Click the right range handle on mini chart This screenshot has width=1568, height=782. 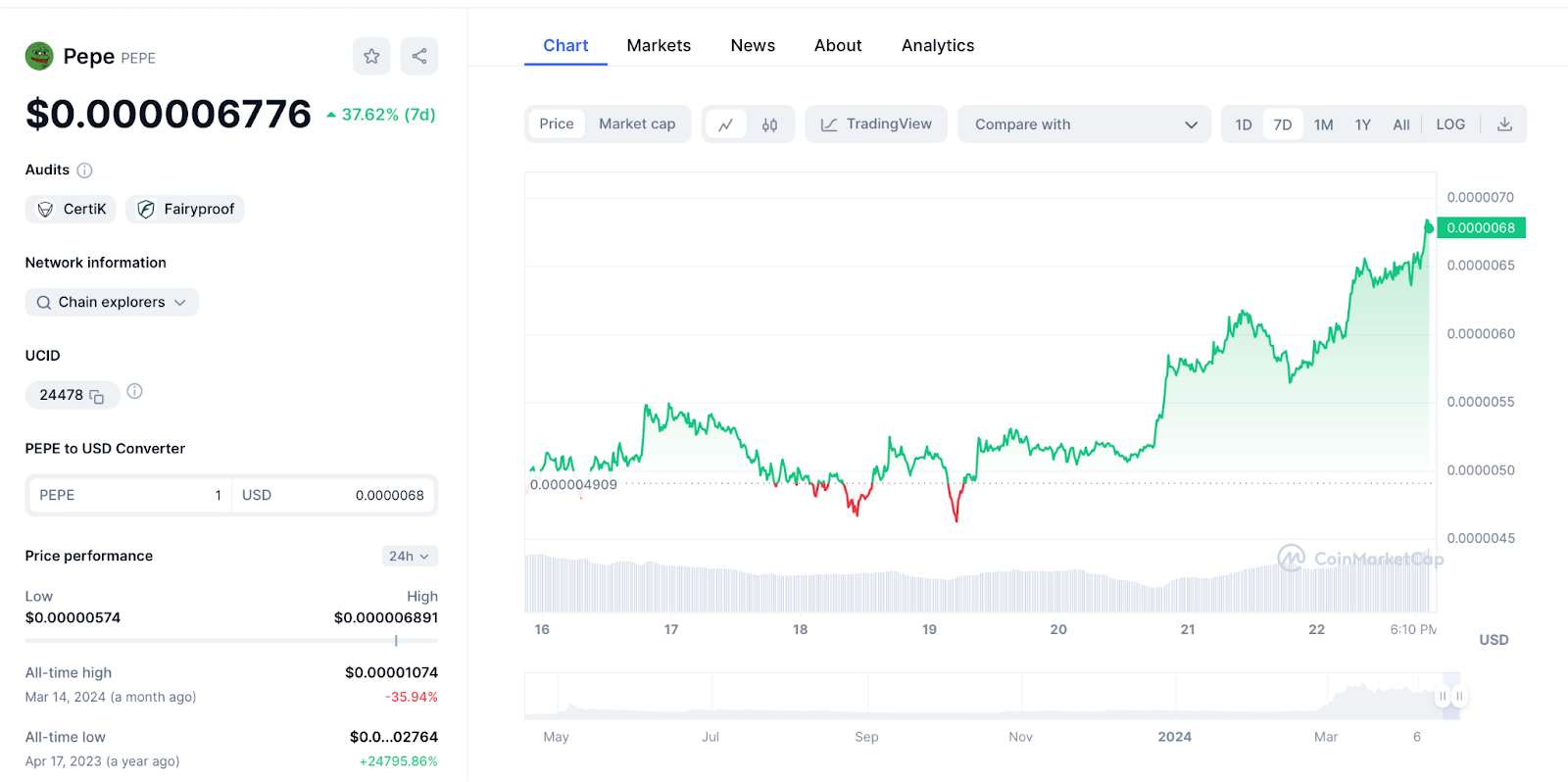tap(1459, 697)
